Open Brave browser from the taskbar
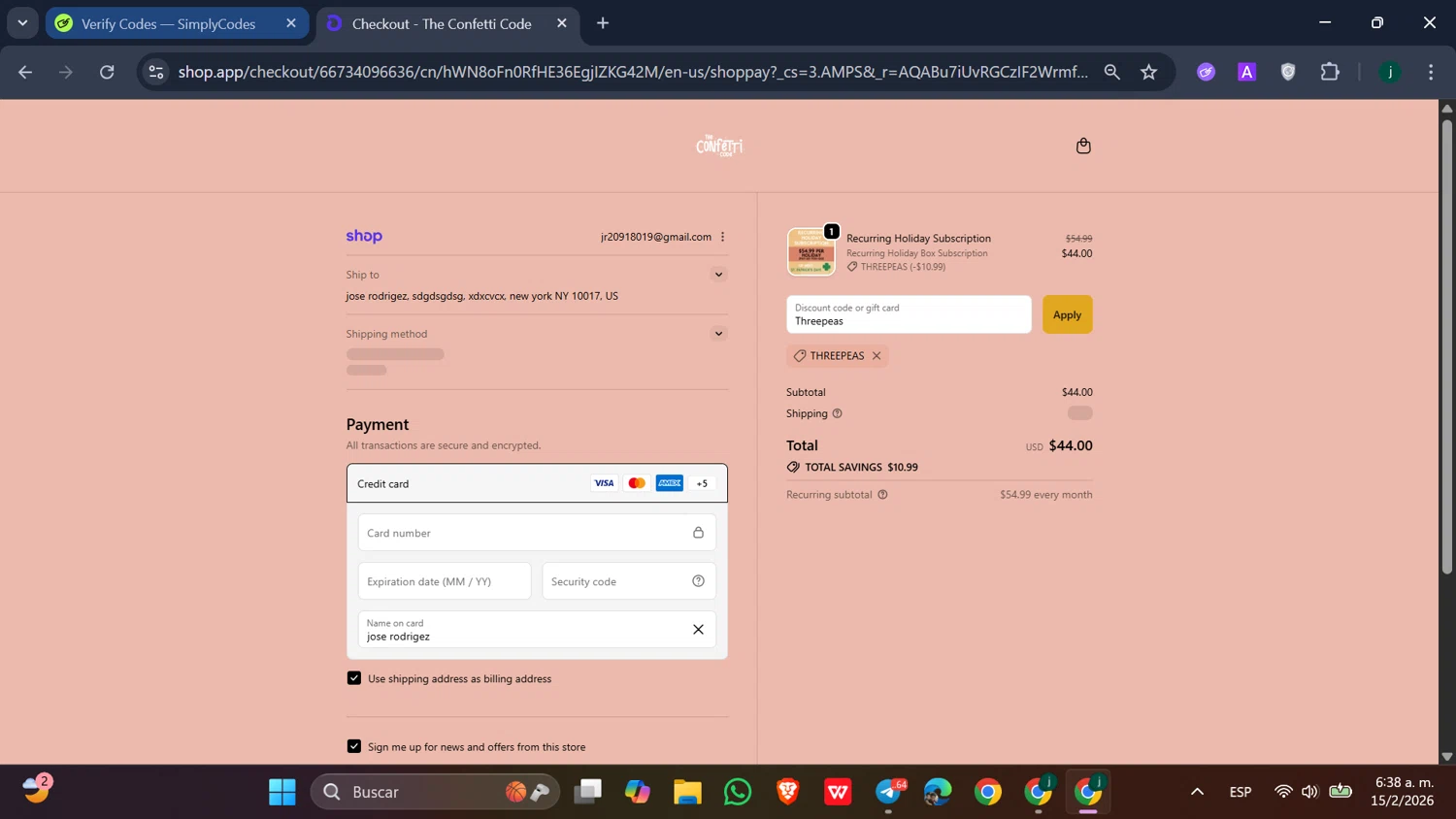The image size is (1456, 819). tap(788, 792)
